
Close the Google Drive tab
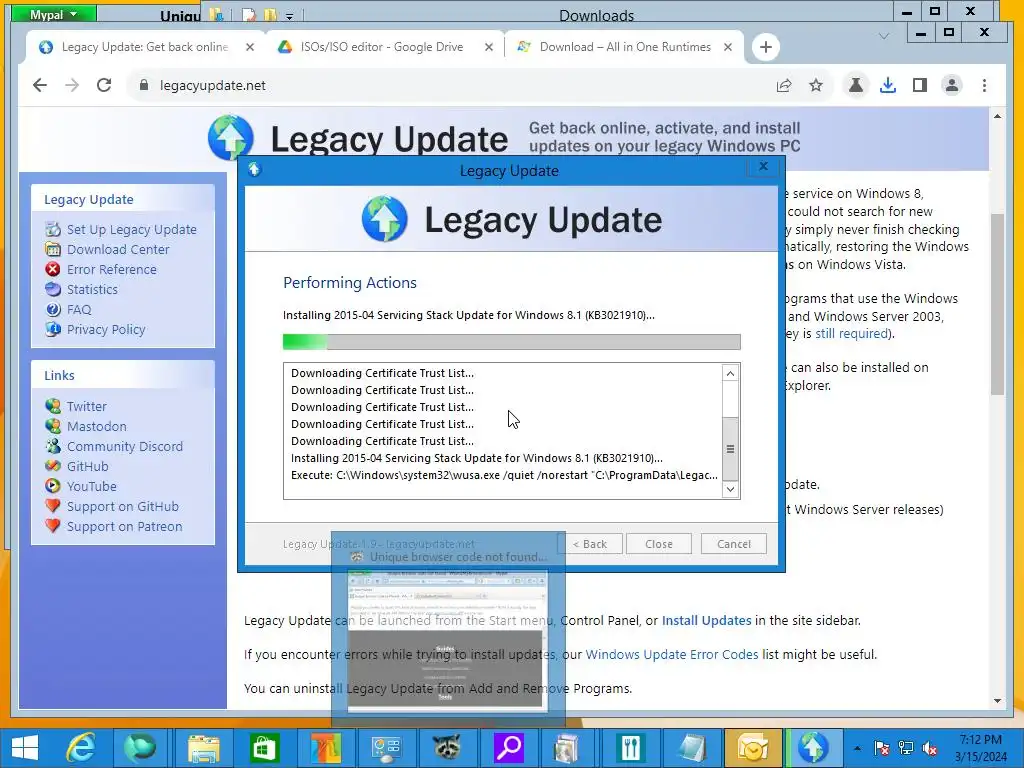pyautogui.click(x=488, y=47)
